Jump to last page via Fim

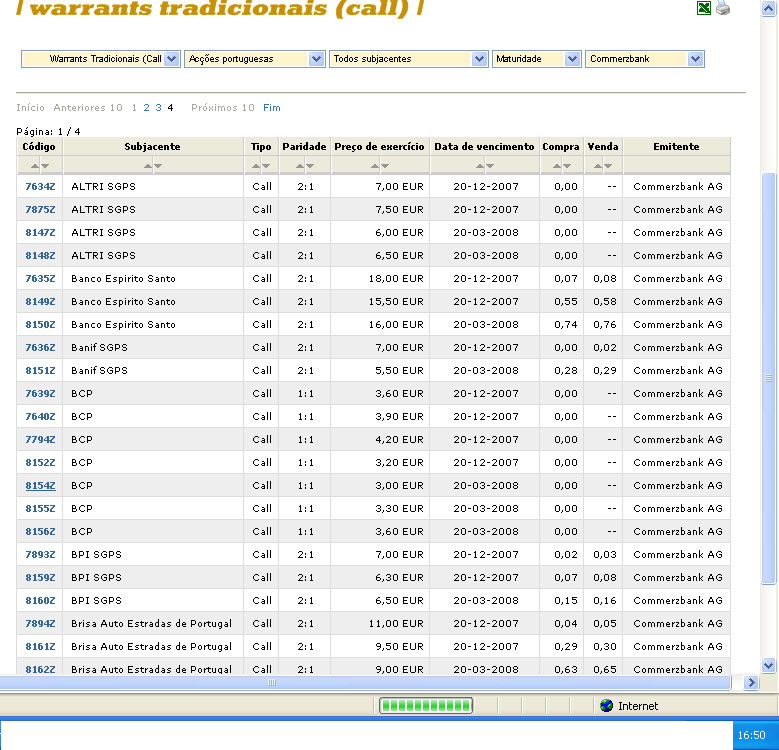click(x=271, y=107)
